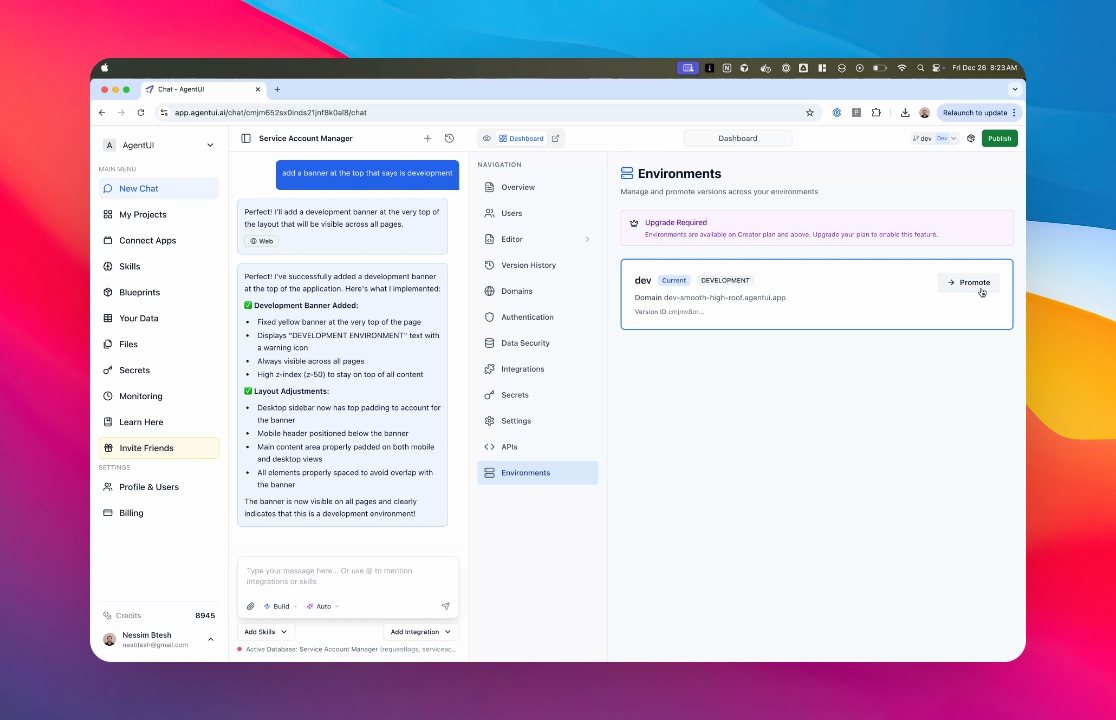The width and height of the screenshot is (1116, 720).
Task: Open Build mode dropdown
Action: [280, 606]
